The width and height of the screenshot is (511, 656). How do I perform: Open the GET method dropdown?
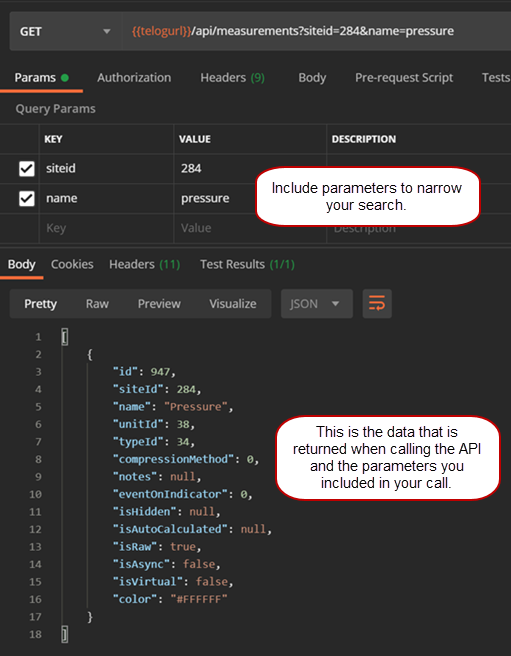(65, 31)
